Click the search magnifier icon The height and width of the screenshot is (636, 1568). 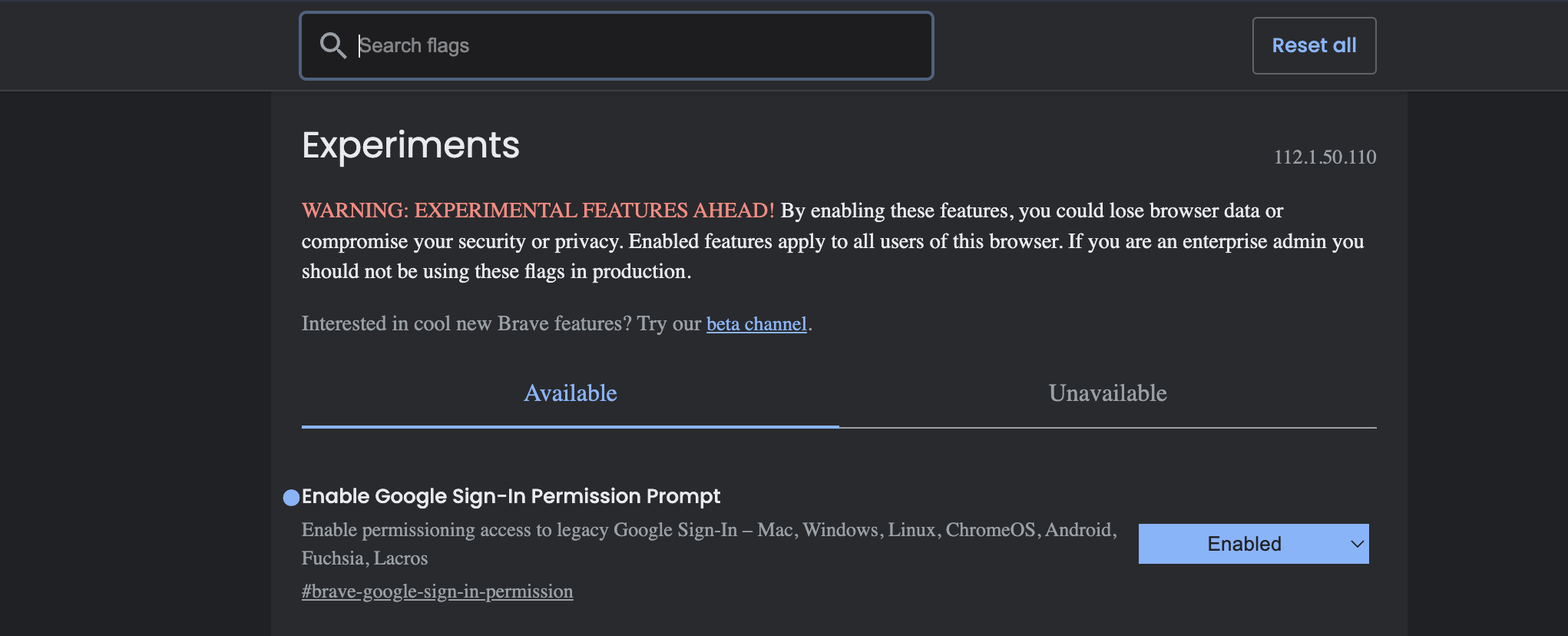pos(332,45)
